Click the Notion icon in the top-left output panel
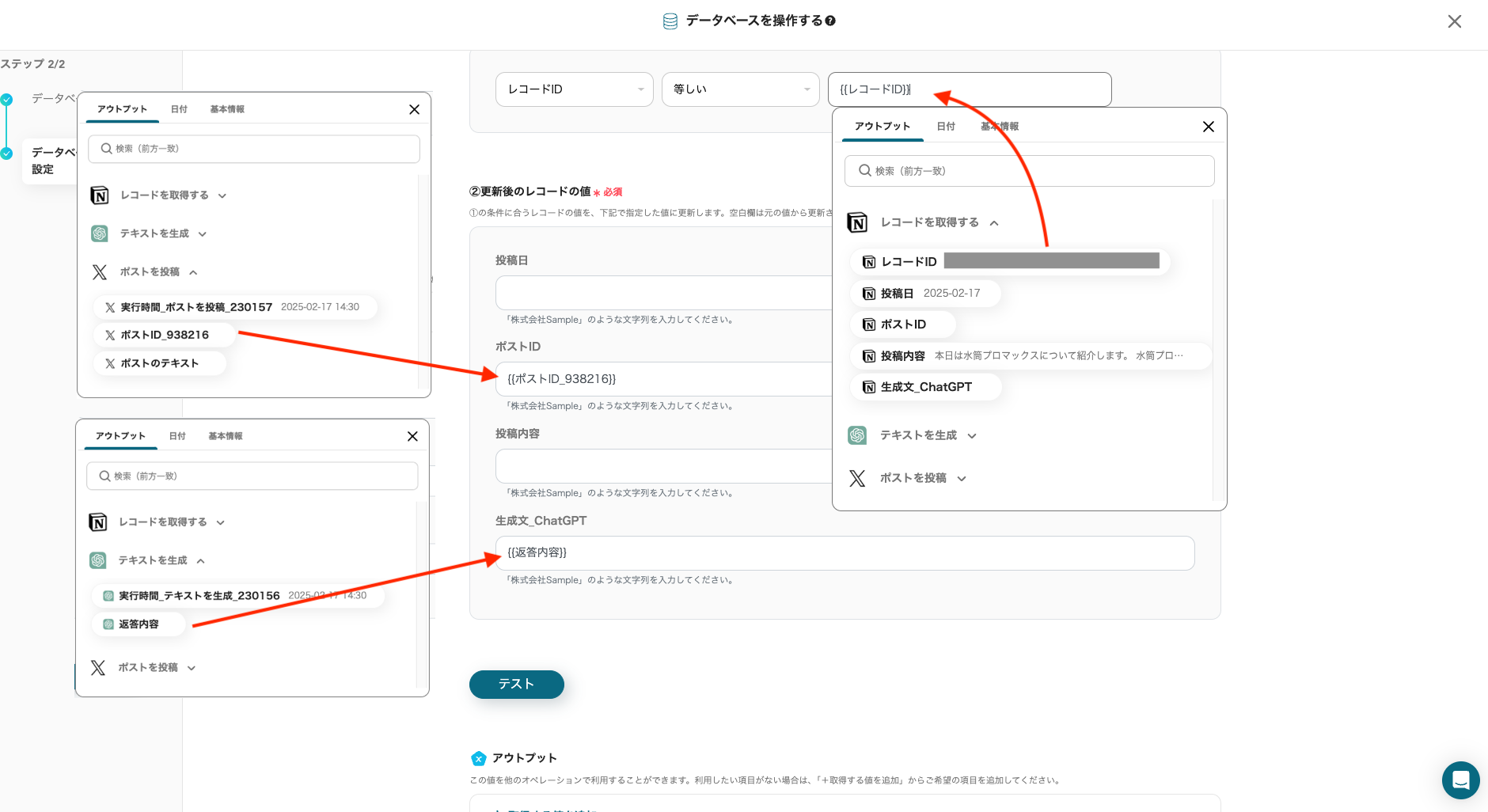This screenshot has width=1488, height=812. (x=100, y=195)
